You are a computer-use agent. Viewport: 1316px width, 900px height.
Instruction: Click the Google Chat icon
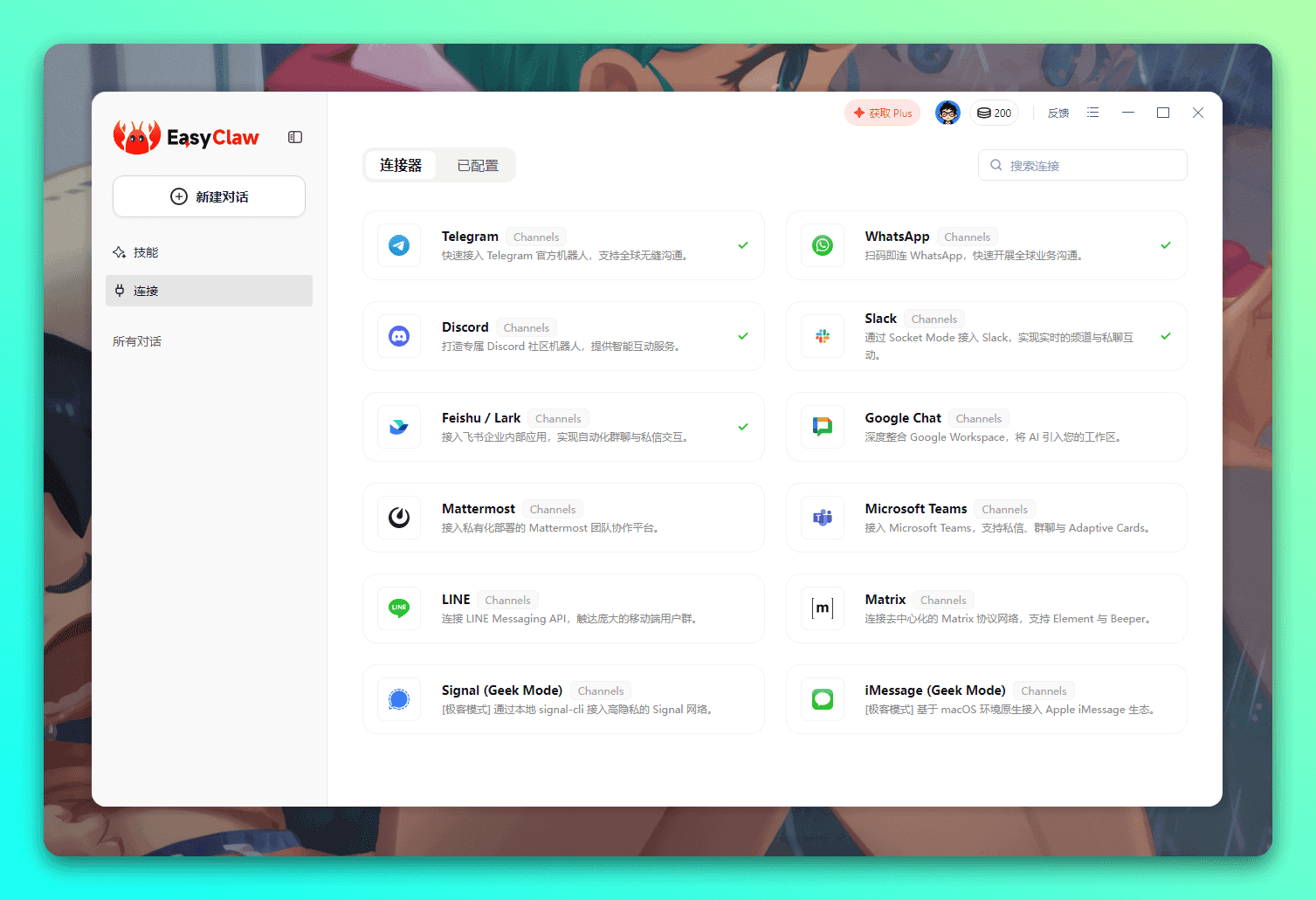point(823,427)
